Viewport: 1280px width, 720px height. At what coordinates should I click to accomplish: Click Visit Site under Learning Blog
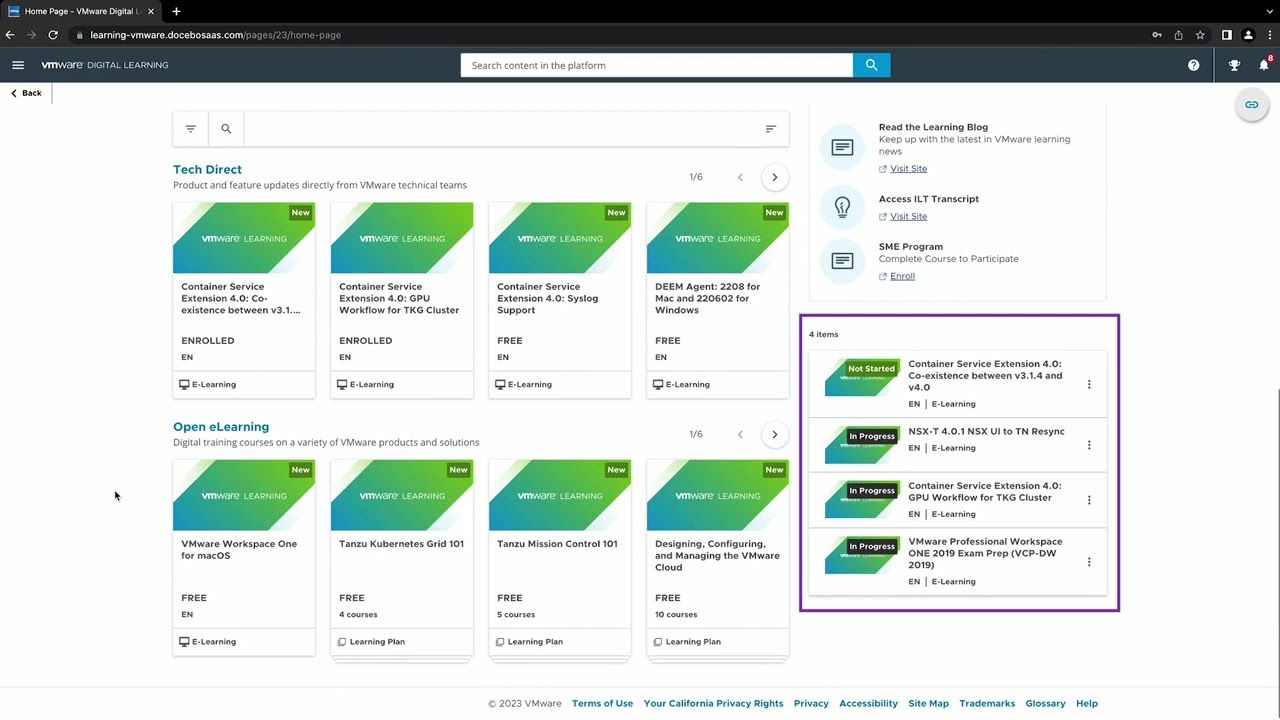click(908, 169)
